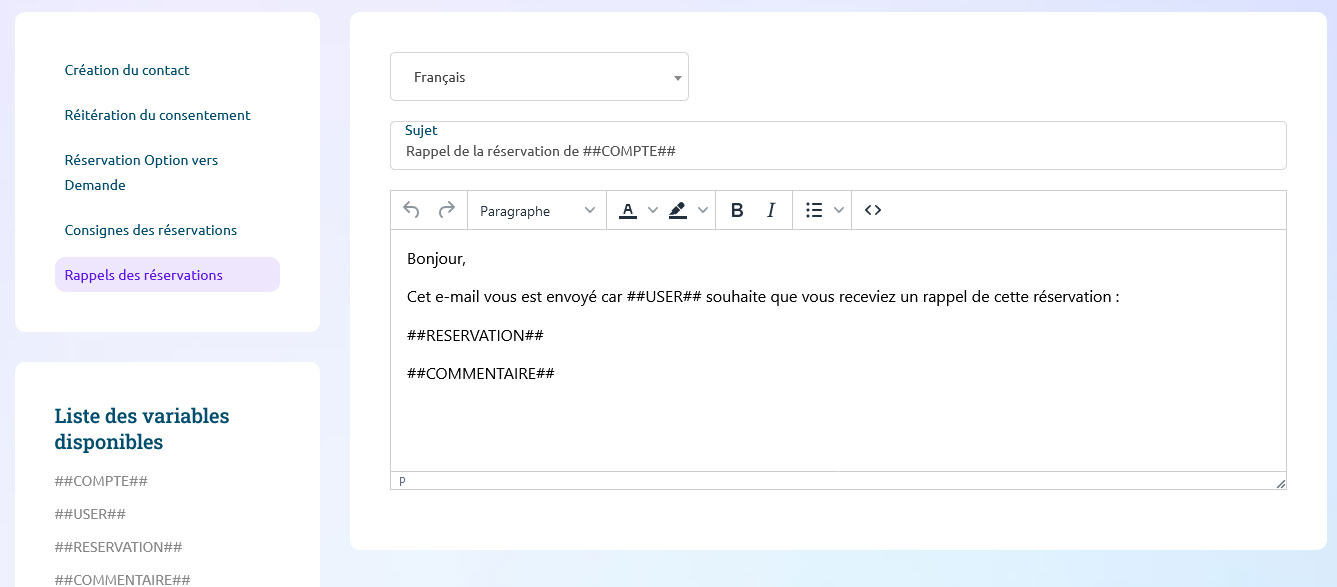Open the Création du contact template

coord(127,70)
